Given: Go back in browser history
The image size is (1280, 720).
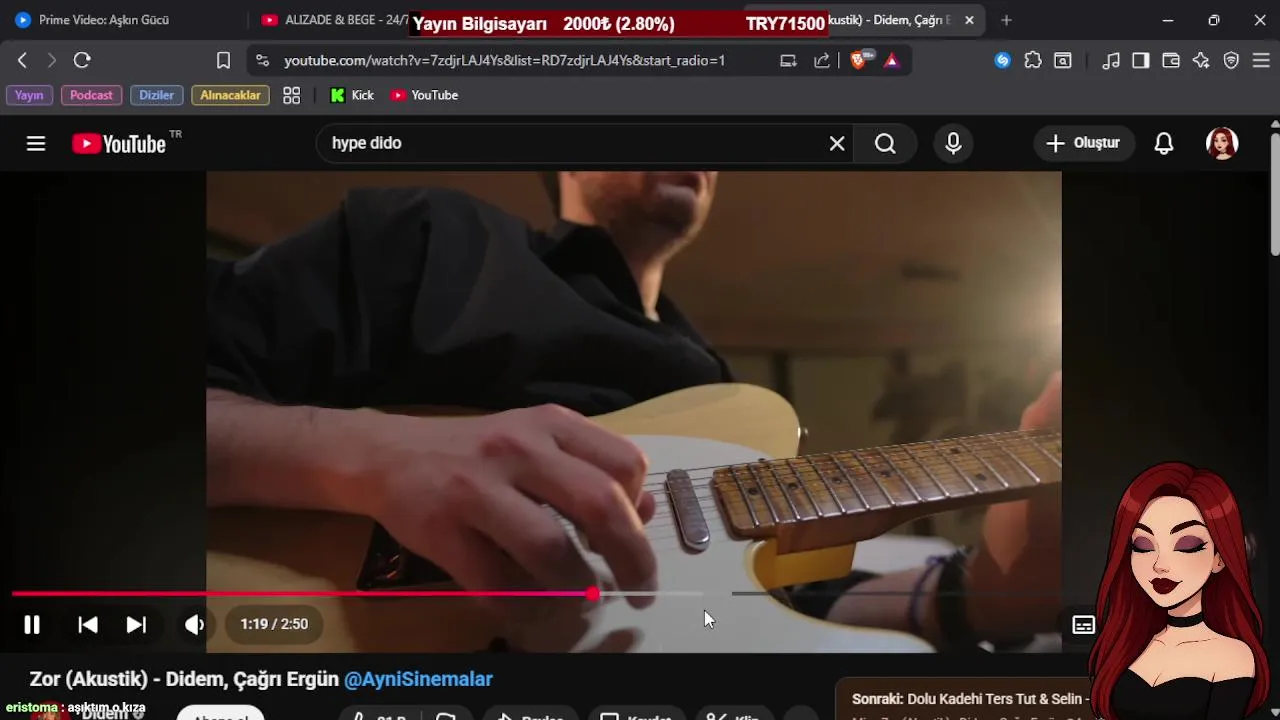Looking at the screenshot, I should point(22,60).
